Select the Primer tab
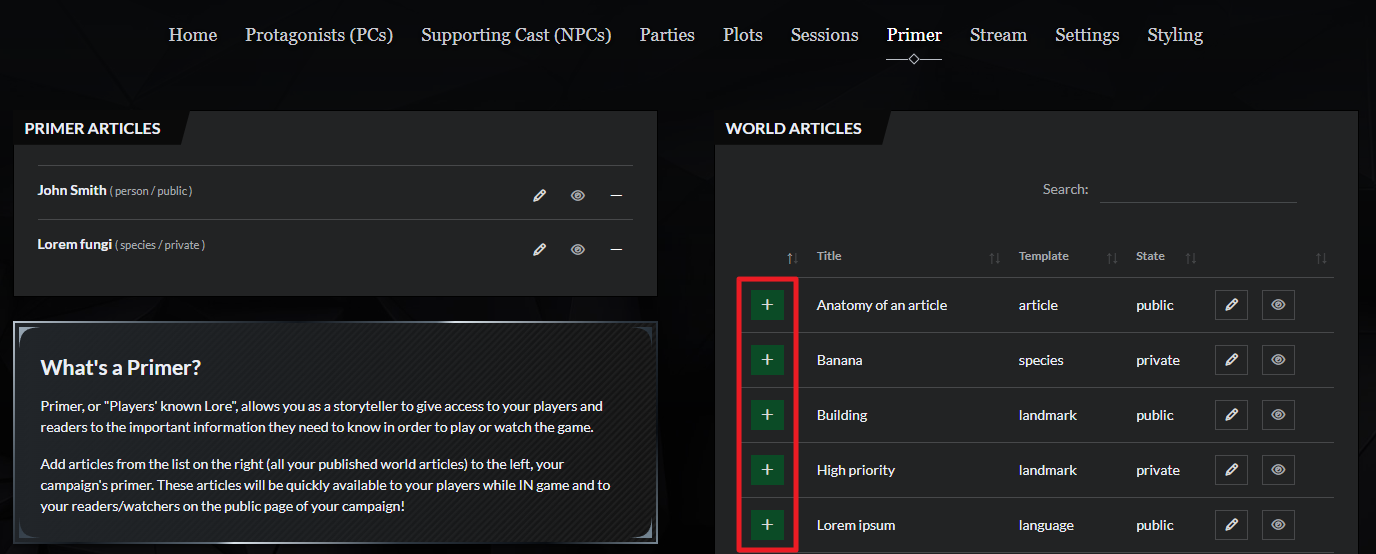 point(914,35)
